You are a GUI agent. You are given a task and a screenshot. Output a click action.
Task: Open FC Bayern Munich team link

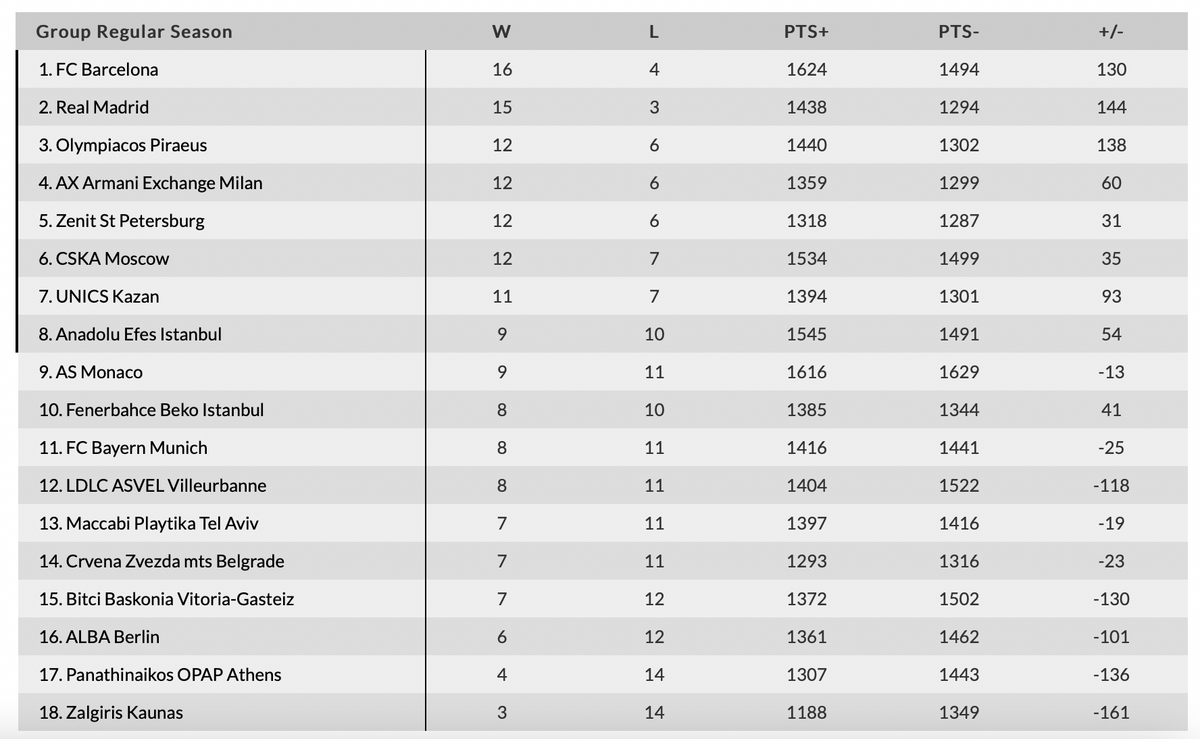pyautogui.click(x=123, y=448)
